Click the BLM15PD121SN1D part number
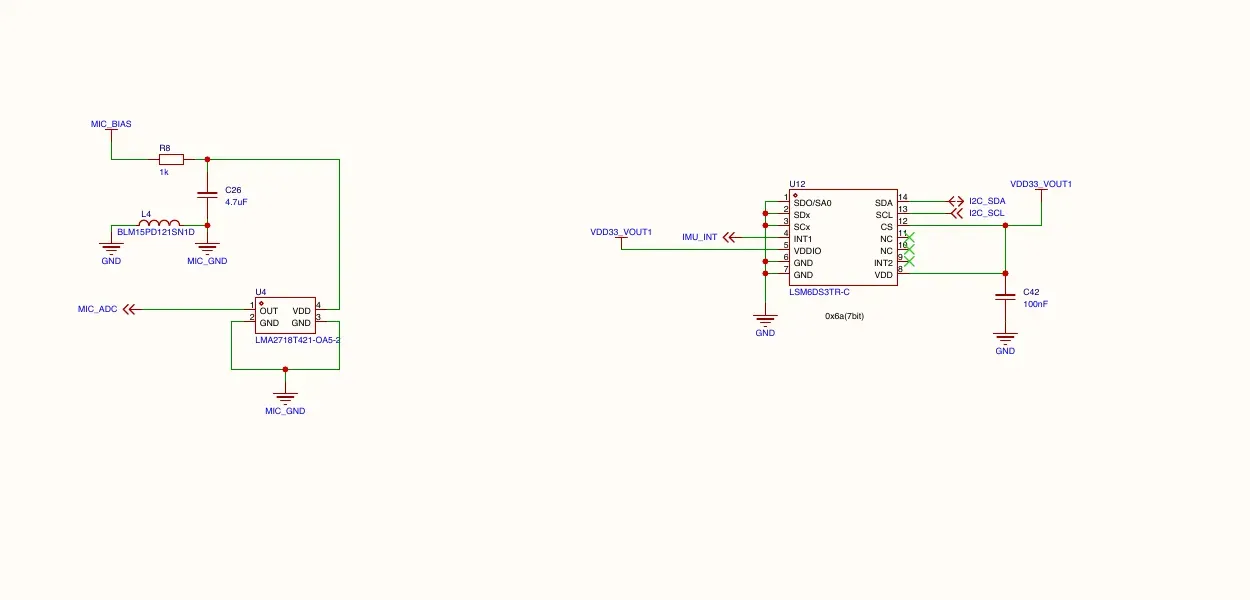 click(156, 231)
